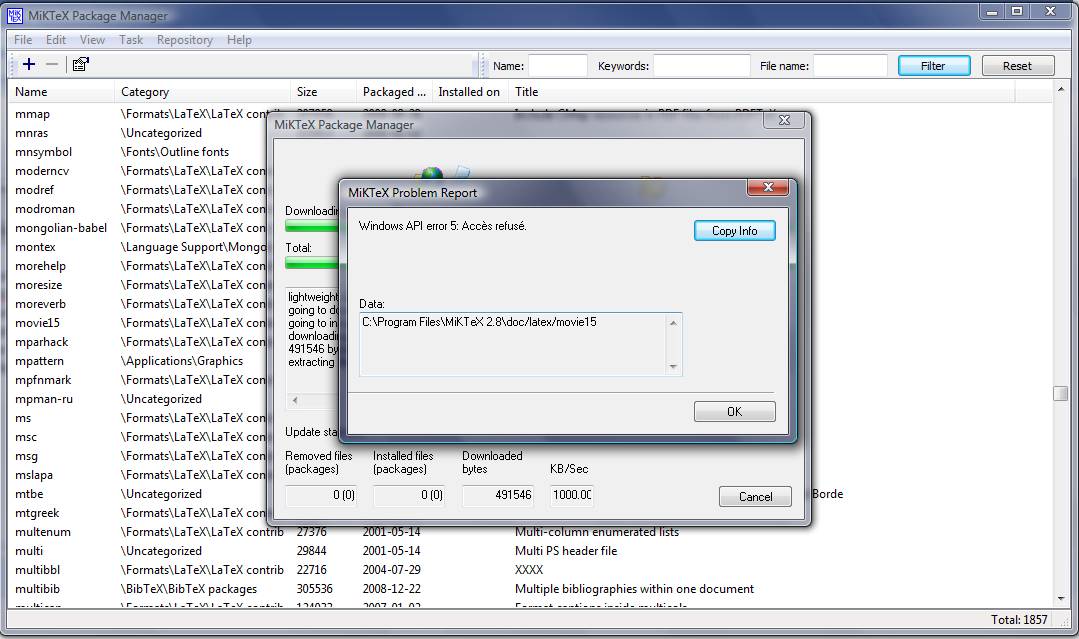Select the multenum package row
1079x639 pixels.
click(x=530, y=532)
